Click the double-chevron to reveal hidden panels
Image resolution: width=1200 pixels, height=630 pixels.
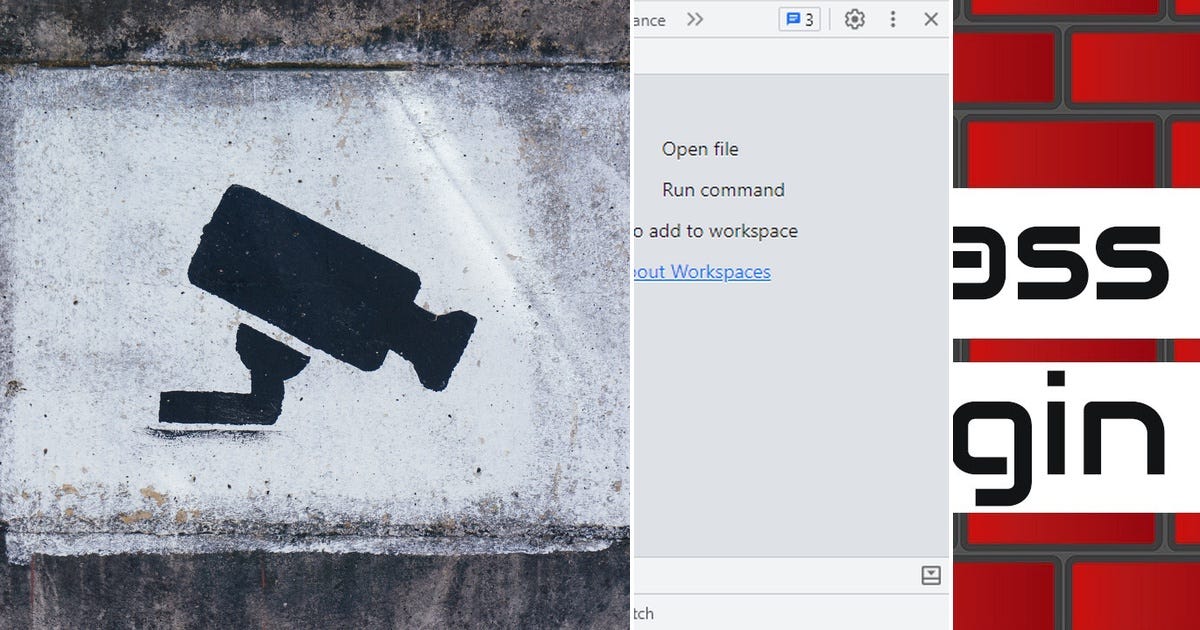[x=695, y=19]
